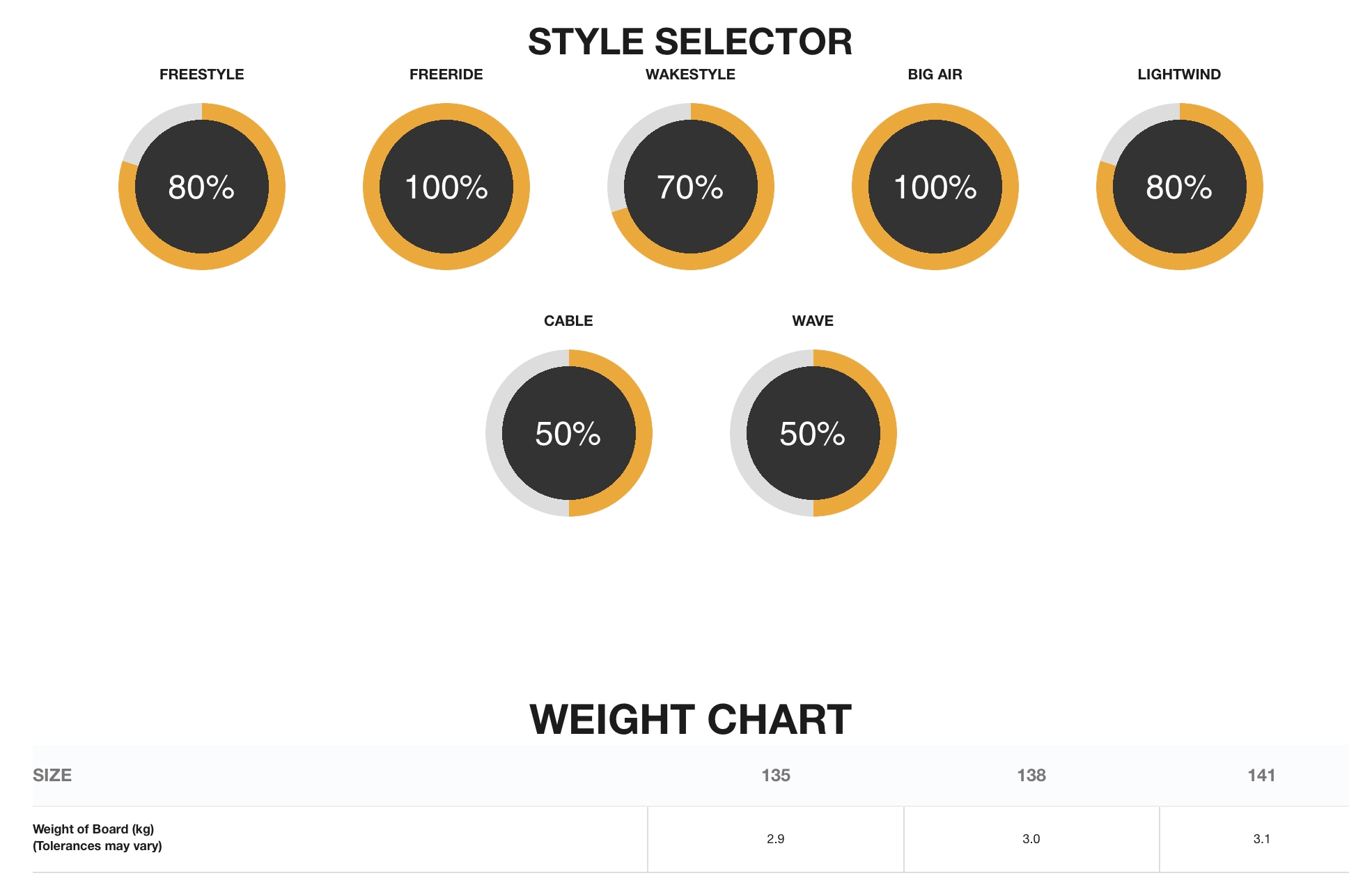Click the Cable 50% progress circle
This screenshot has height=894, width=1372.
569,433
